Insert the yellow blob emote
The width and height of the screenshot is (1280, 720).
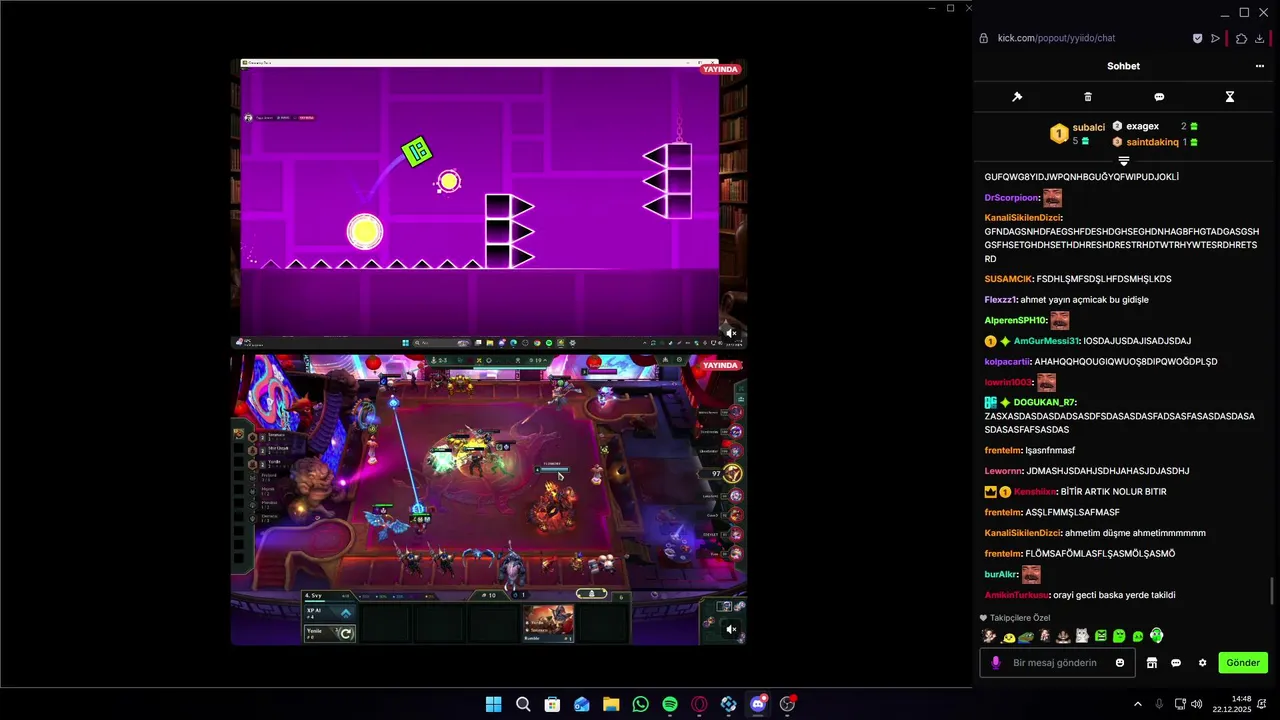click(1009, 636)
